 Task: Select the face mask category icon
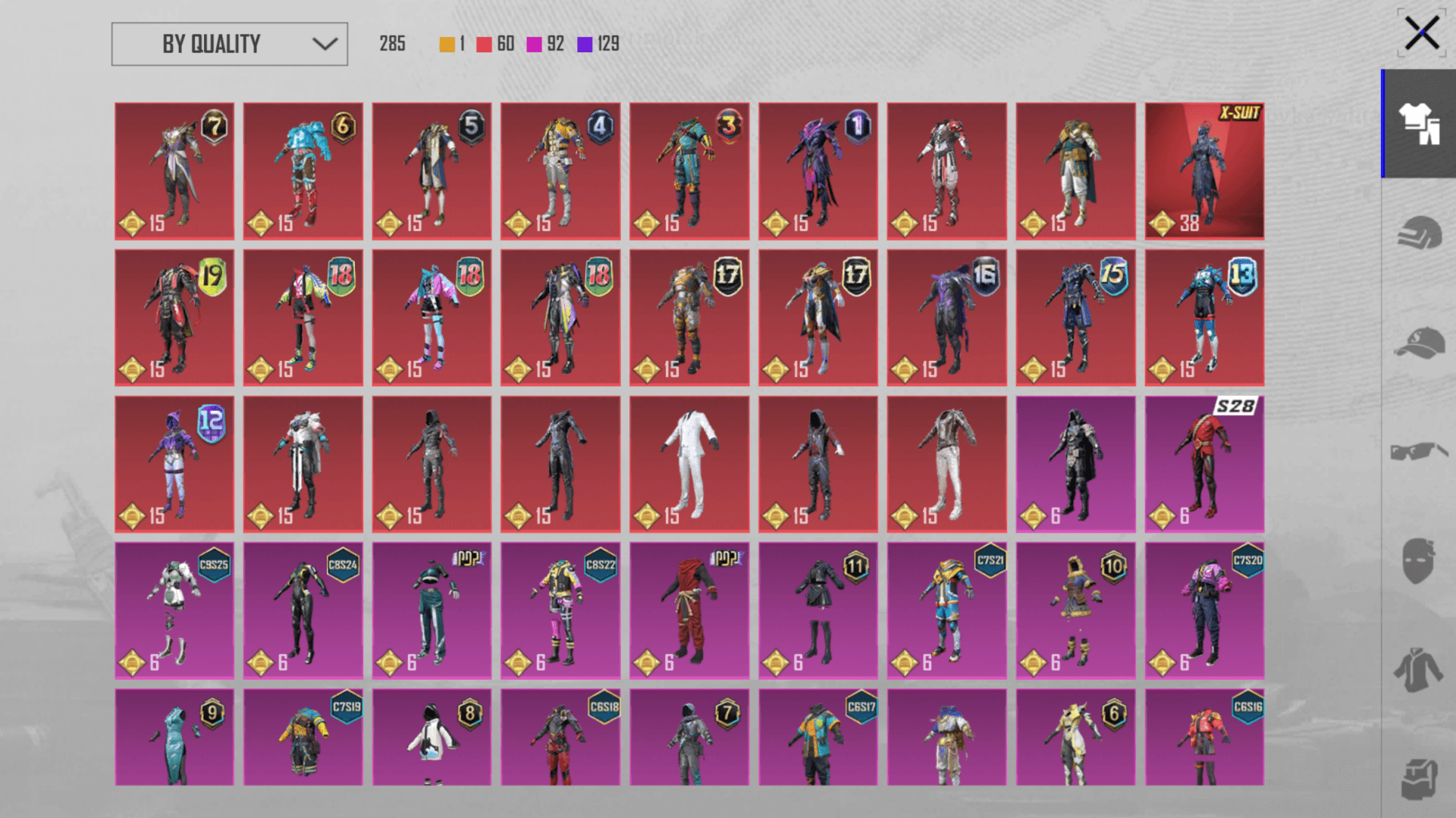1419,561
